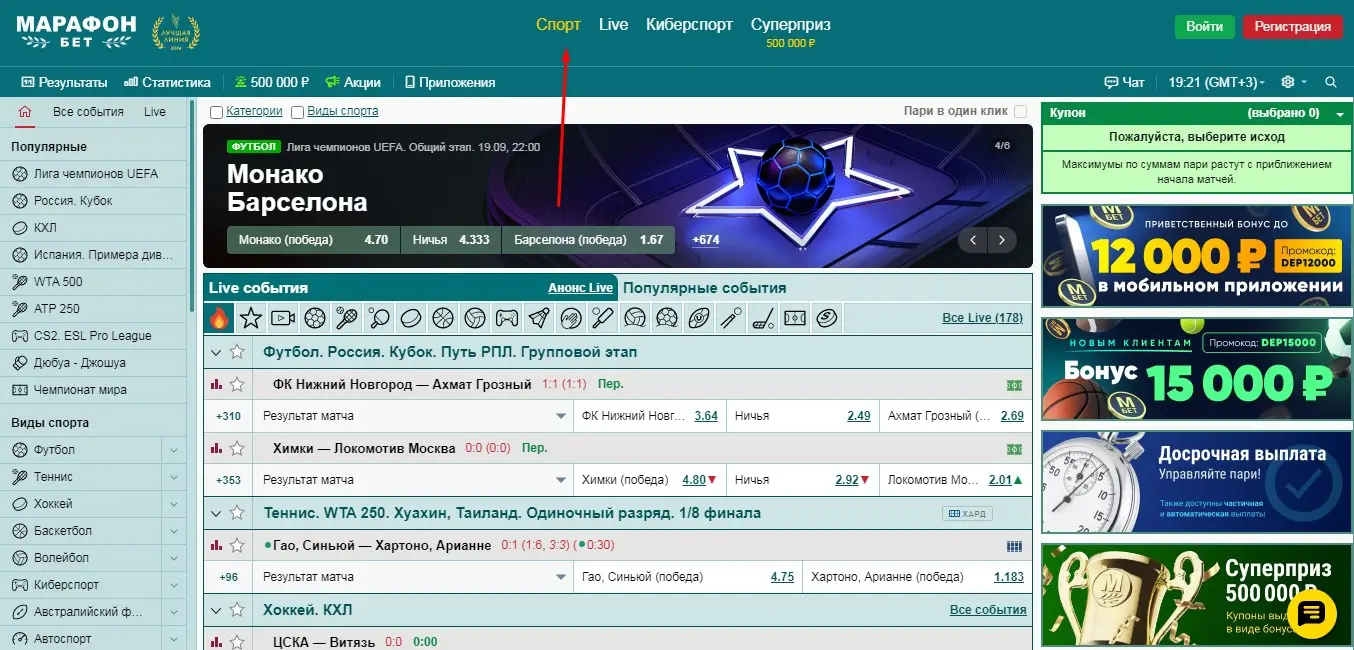The width and height of the screenshot is (1354, 650).
Task: Go to next banner slide arrow
Action: click(1002, 240)
